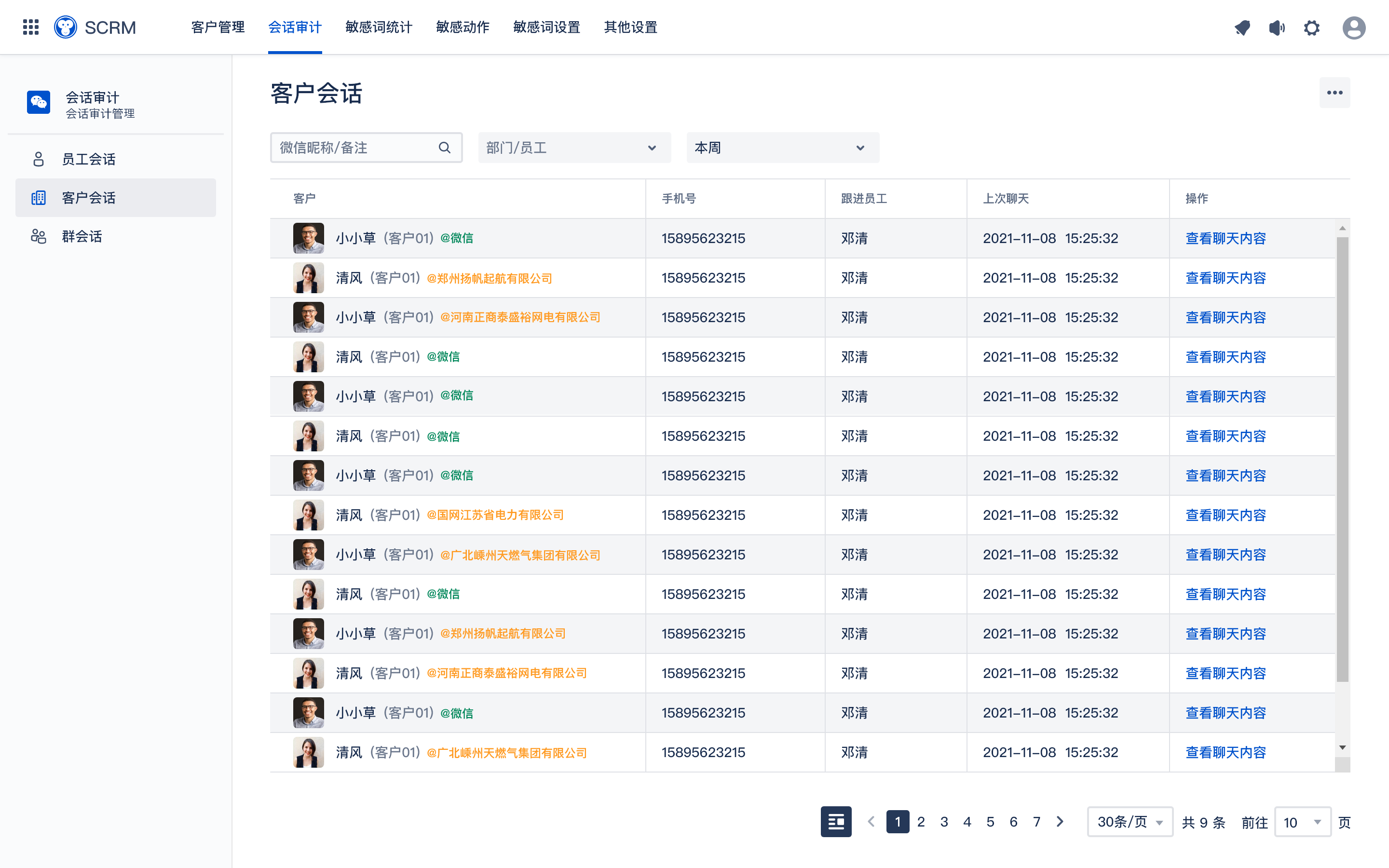Click 跟进员工 column header
Image resolution: width=1389 pixels, height=868 pixels.
[864, 199]
